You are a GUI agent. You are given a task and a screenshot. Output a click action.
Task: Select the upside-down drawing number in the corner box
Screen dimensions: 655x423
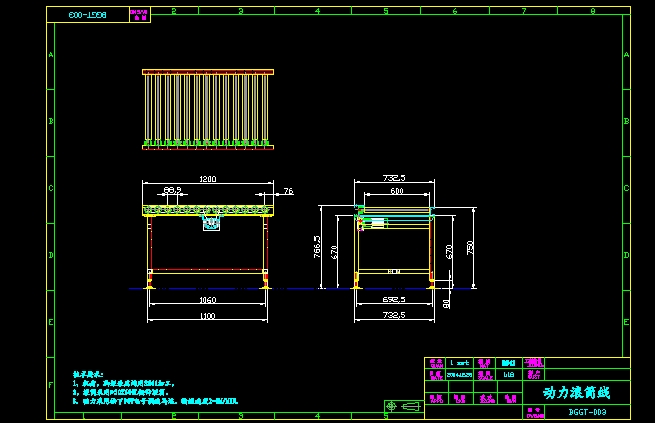[88, 15]
